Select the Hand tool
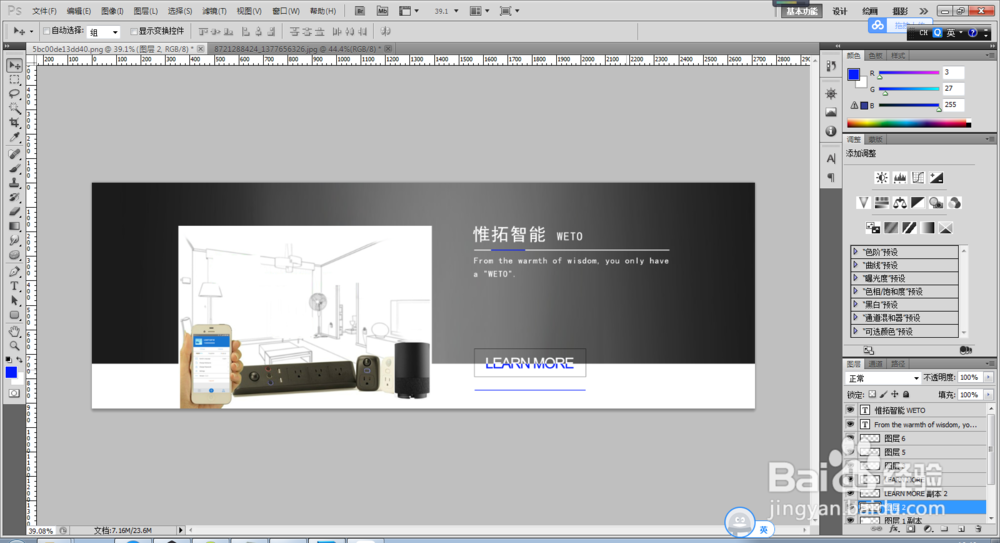The width and height of the screenshot is (1000, 543). click(x=14, y=332)
